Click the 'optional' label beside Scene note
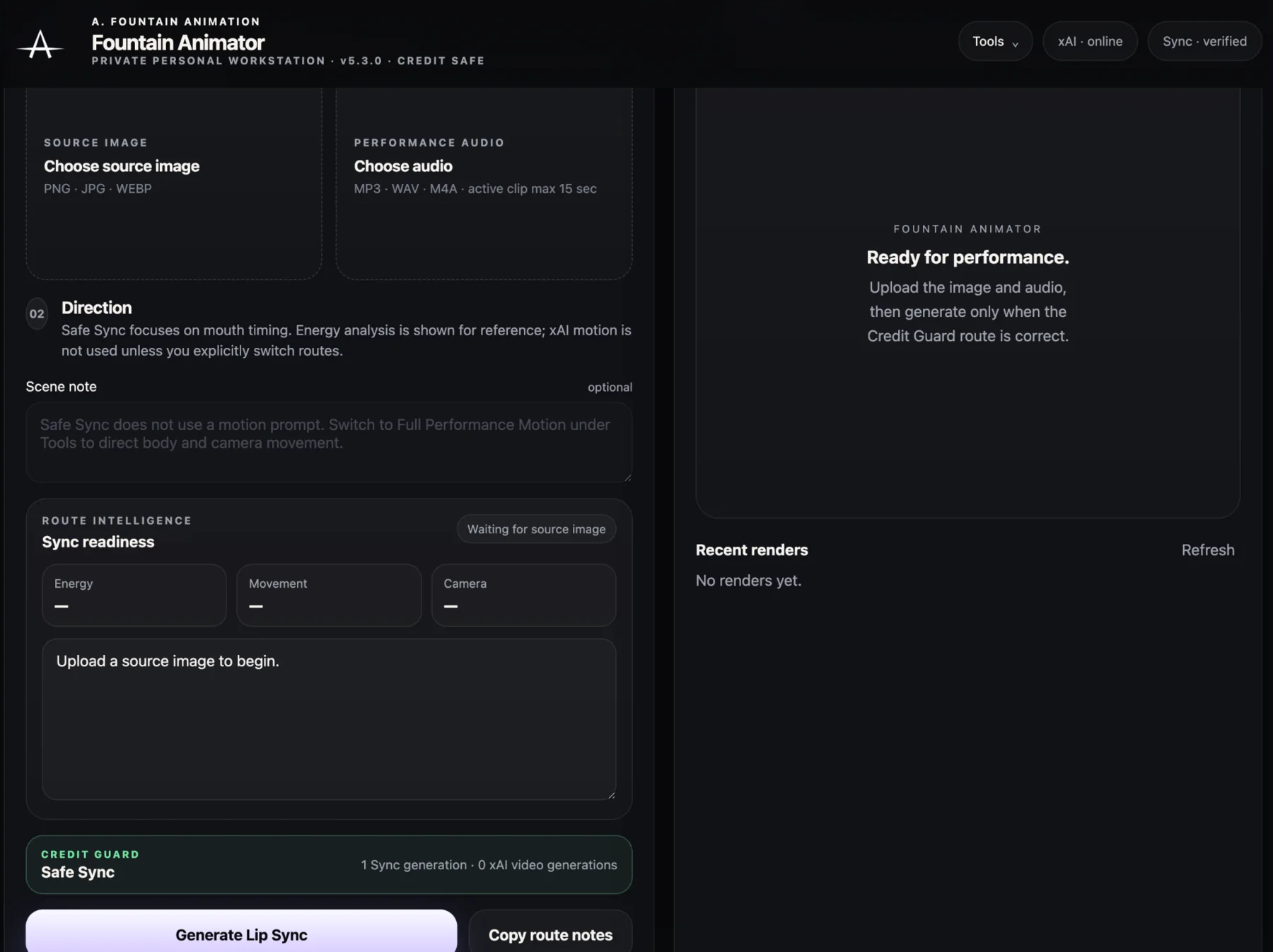 coord(610,387)
